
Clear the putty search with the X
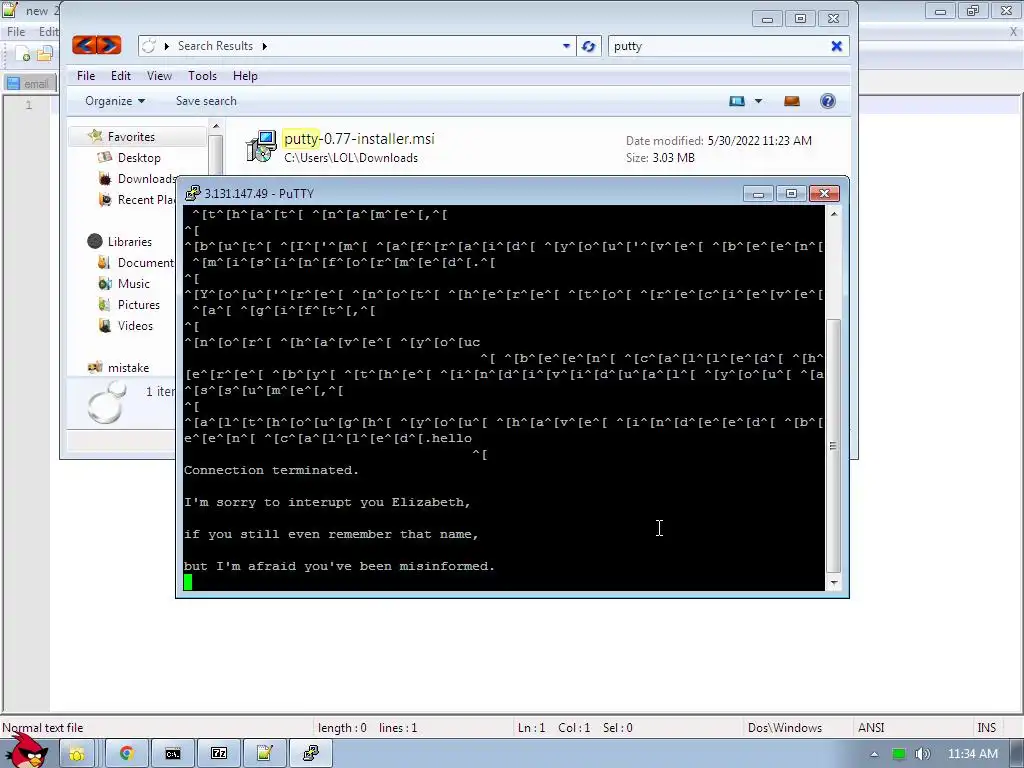coord(836,46)
